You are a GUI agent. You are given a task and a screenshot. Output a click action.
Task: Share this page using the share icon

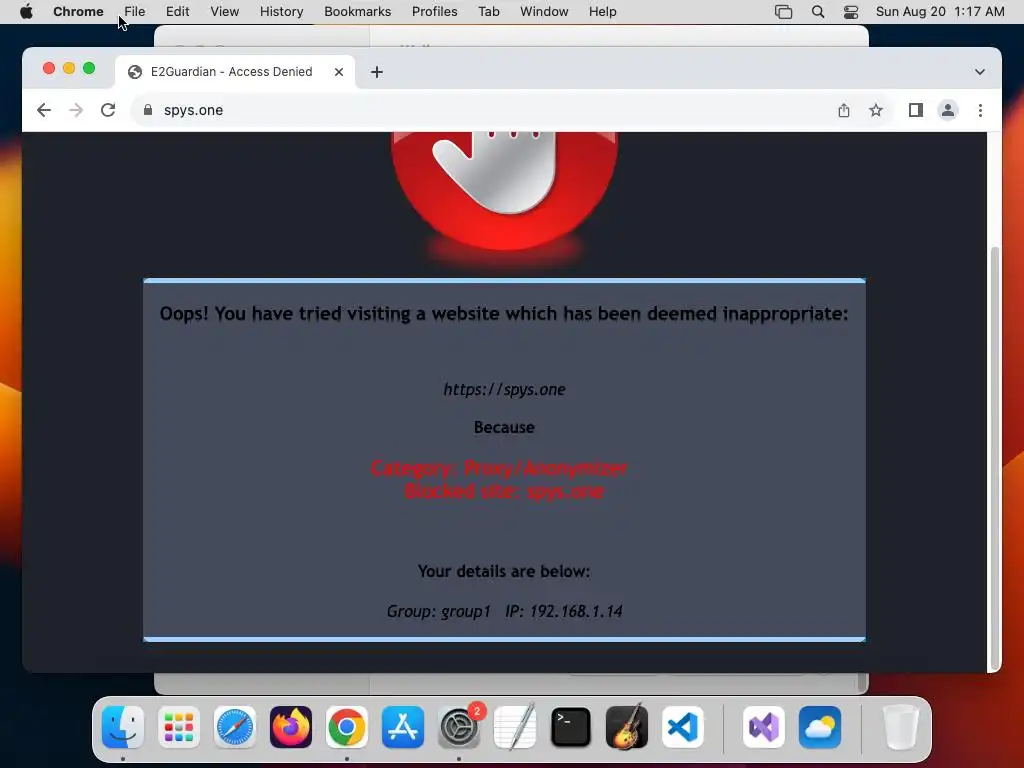pyautogui.click(x=844, y=110)
